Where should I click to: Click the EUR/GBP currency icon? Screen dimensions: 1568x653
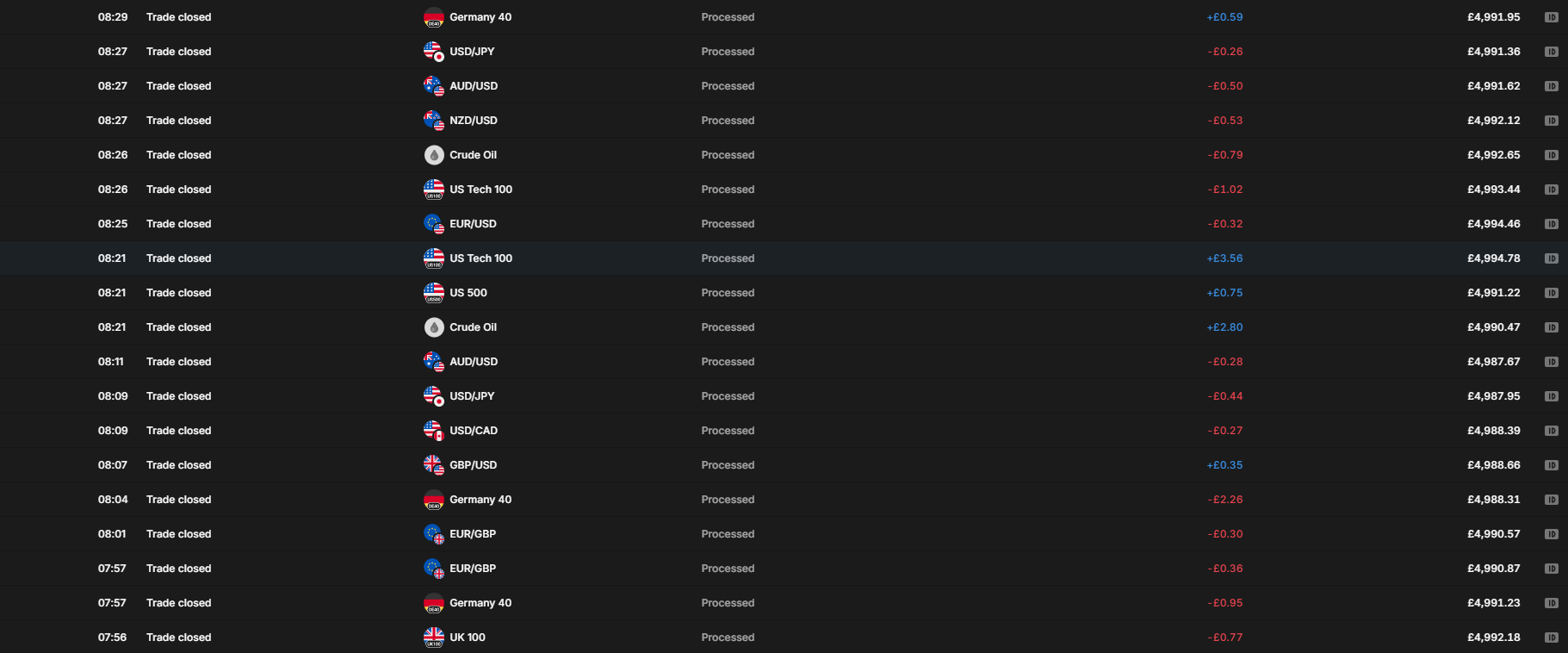pos(433,533)
